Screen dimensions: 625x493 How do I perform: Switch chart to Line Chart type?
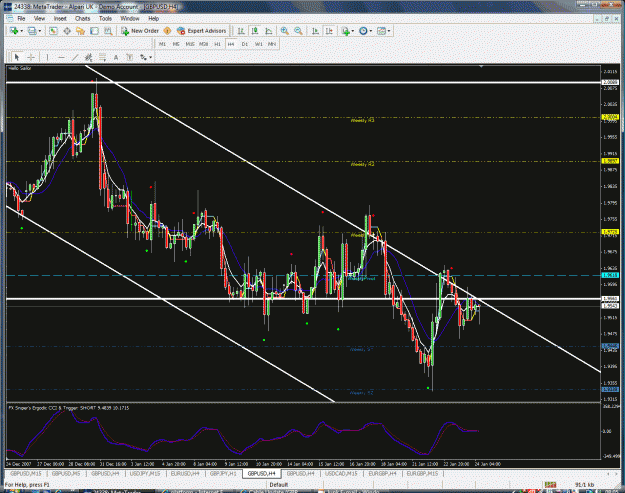coord(269,31)
